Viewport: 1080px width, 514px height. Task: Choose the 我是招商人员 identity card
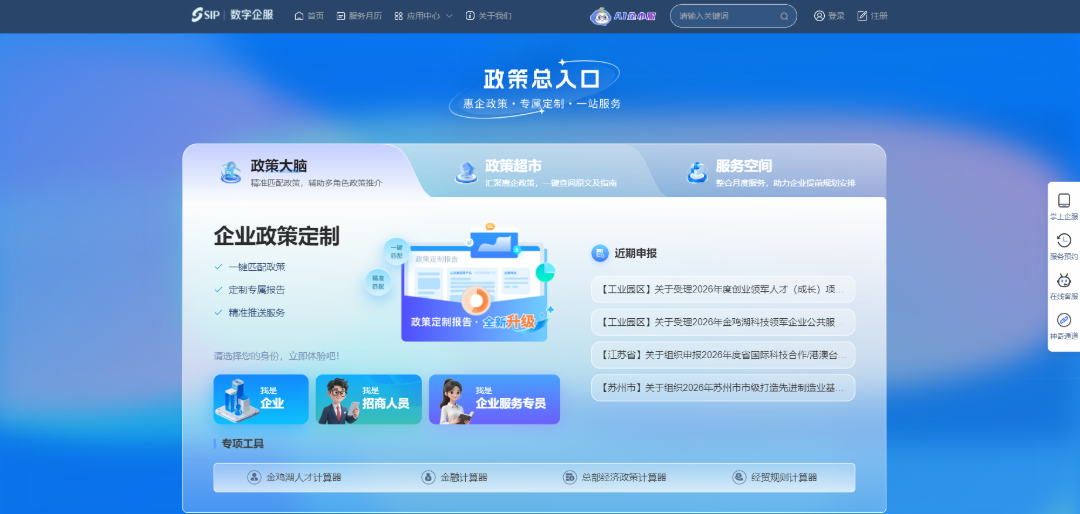click(368, 400)
